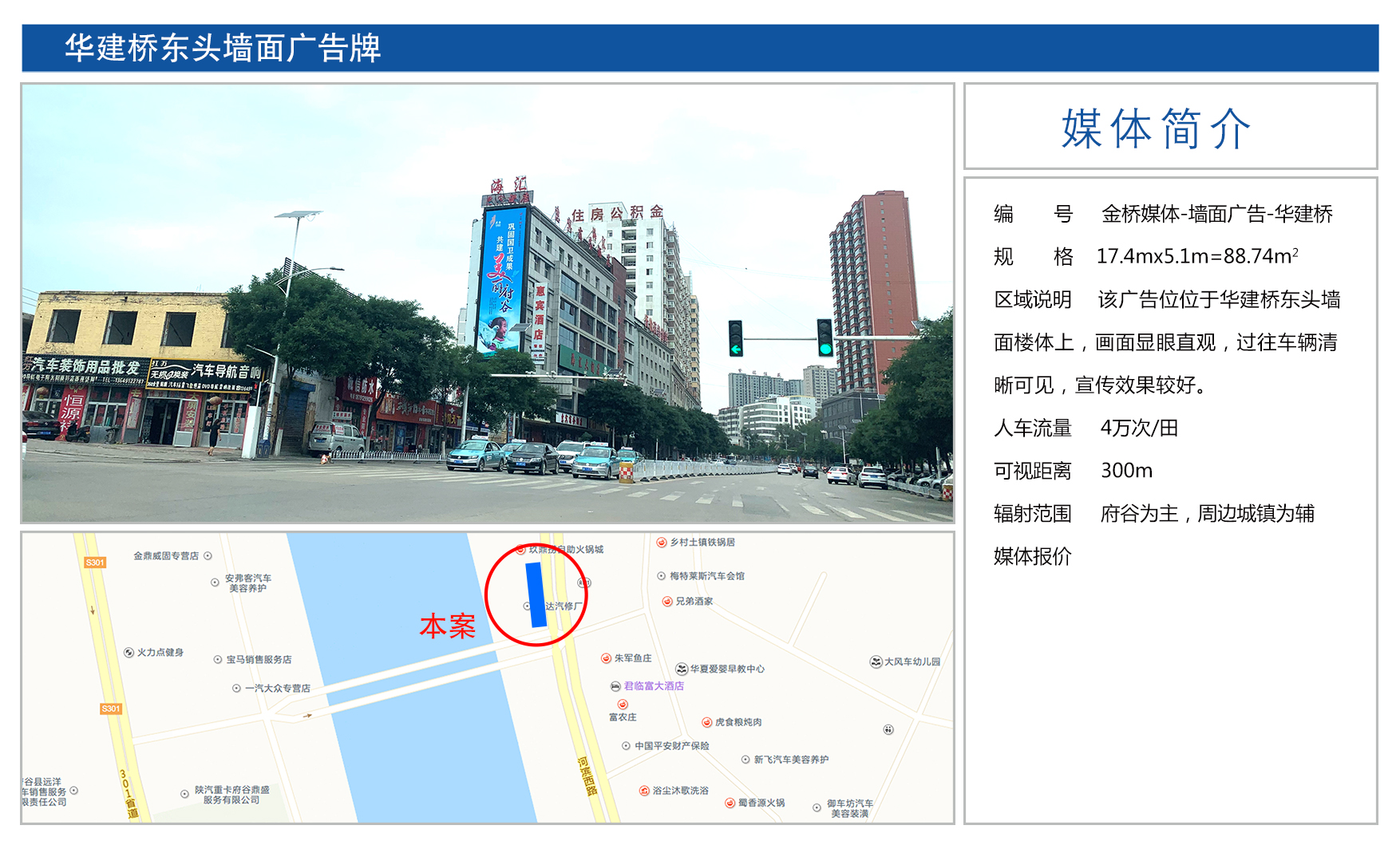Viewport: 1400px width, 849px height.
Task: Click the 媒体简介 heading
Action: click(x=1156, y=128)
